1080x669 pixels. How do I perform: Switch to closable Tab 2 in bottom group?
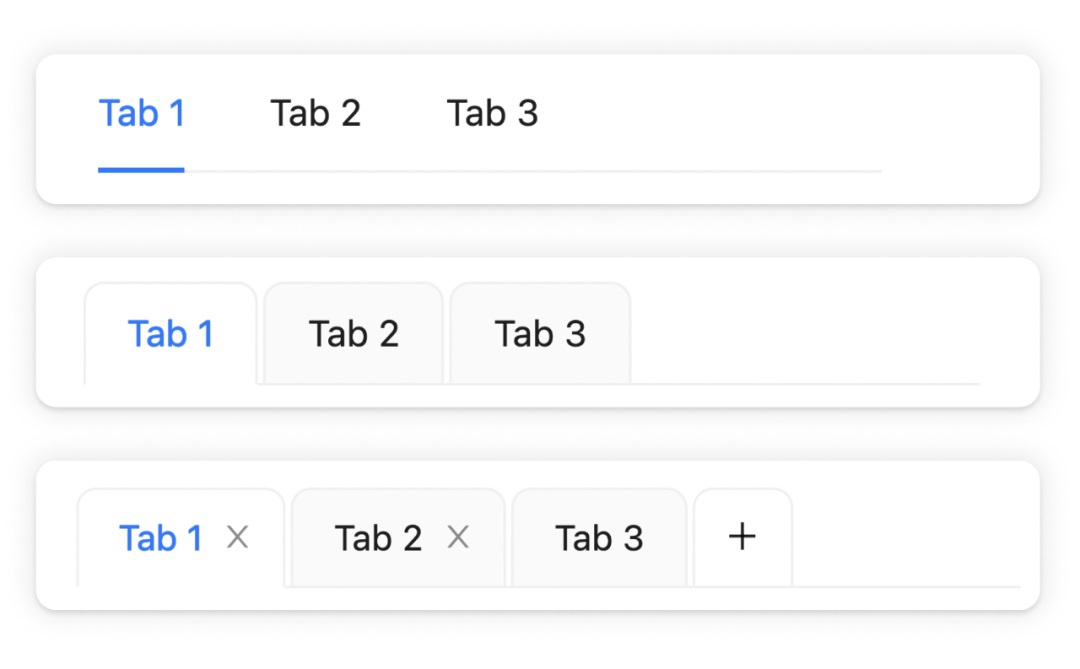pos(378,538)
